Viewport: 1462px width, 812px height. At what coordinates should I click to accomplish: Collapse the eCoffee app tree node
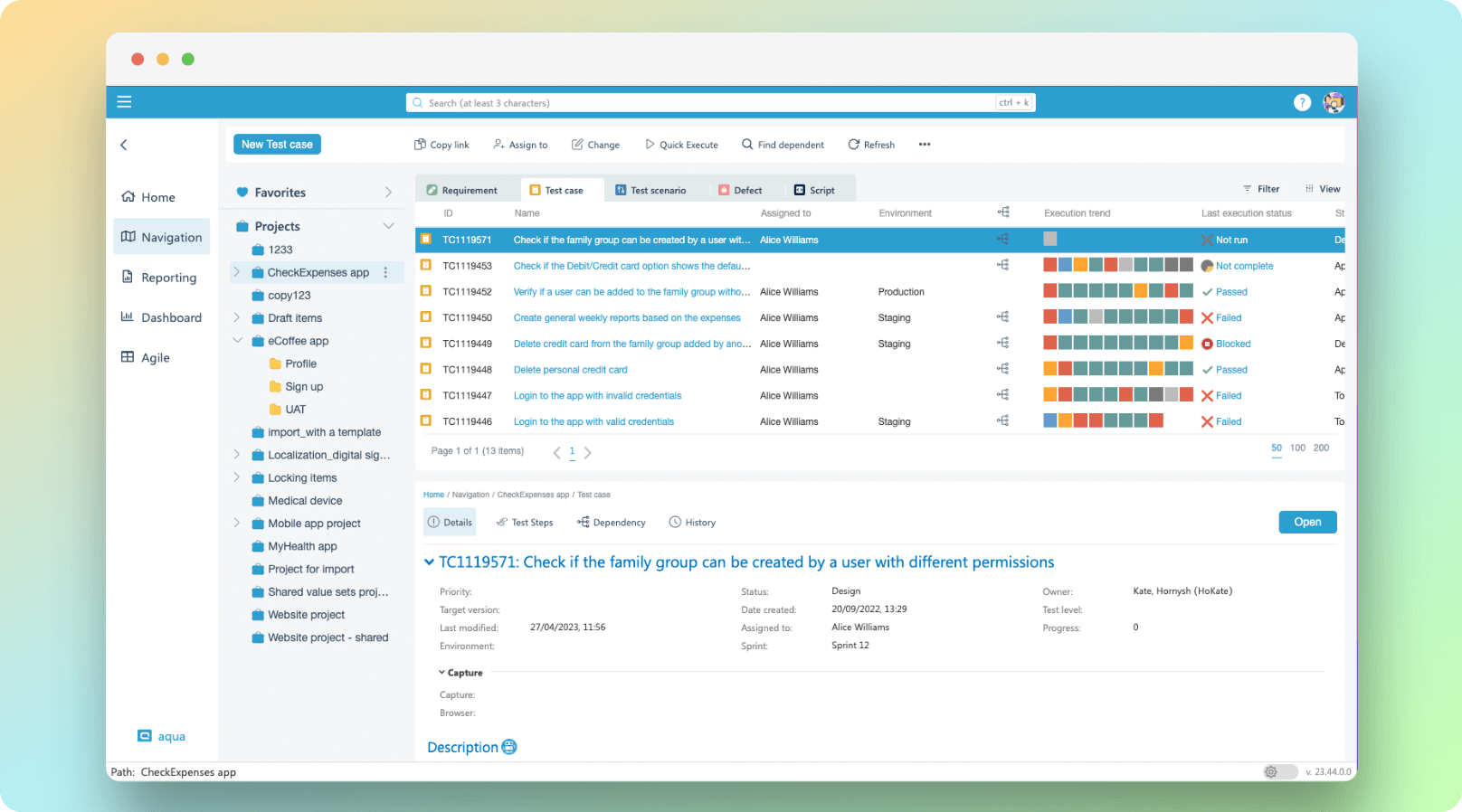[x=237, y=341]
